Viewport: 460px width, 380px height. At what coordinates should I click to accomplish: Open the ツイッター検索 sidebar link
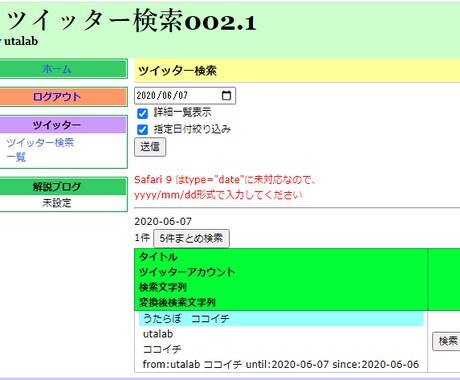coord(40,143)
